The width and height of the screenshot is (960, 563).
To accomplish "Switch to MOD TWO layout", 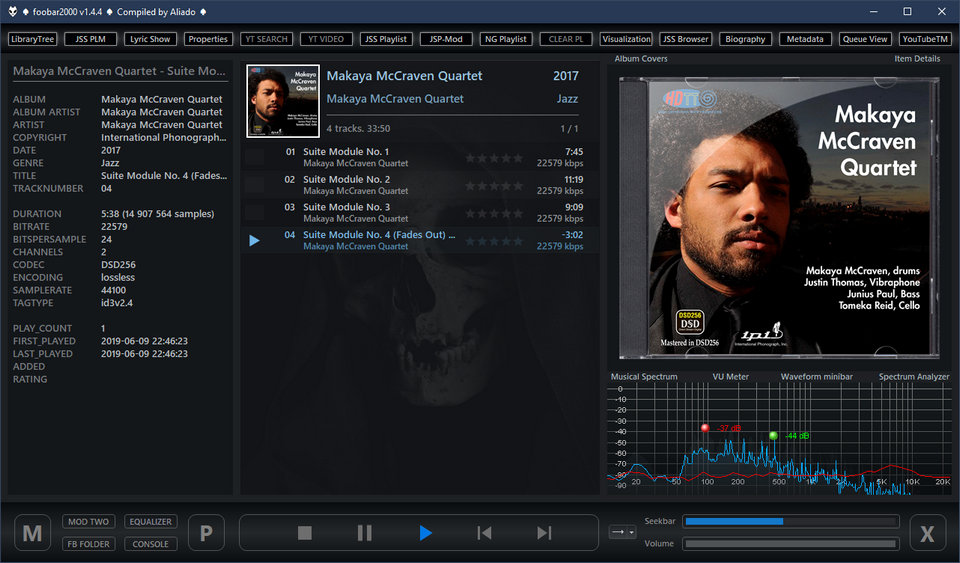I will [88, 522].
